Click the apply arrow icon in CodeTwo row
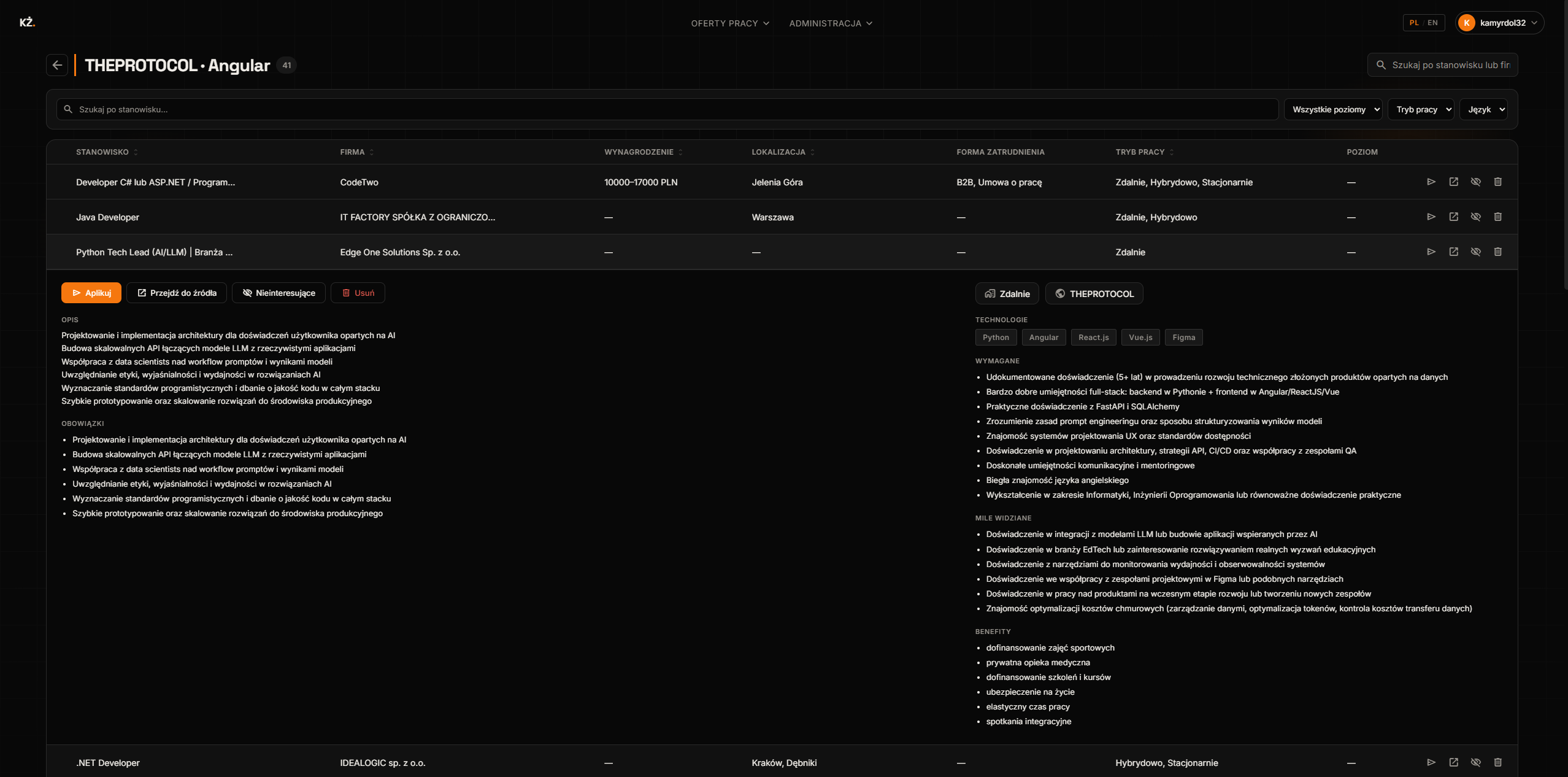The width and height of the screenshot is (1568, 777). (x=1431, y=182)
